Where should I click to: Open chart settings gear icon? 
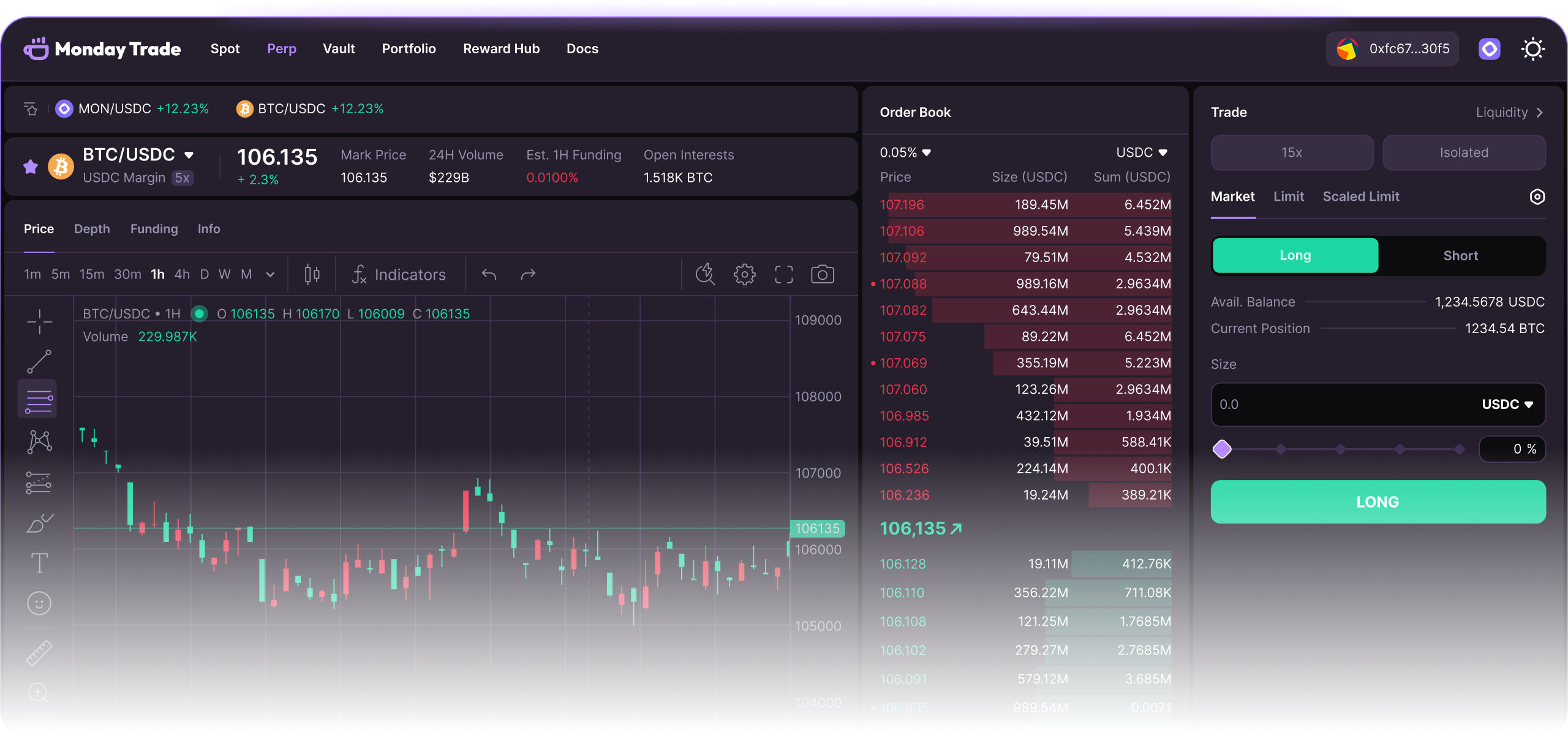coord(744,274)
